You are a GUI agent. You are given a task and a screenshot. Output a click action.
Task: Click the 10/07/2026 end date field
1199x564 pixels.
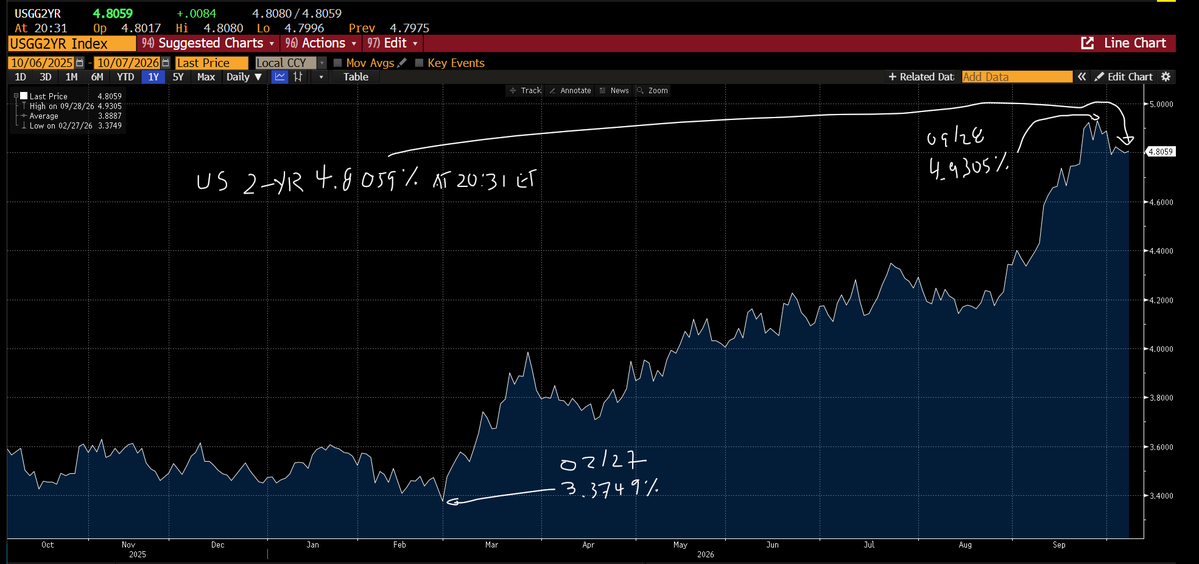click(x=127, y=63)
